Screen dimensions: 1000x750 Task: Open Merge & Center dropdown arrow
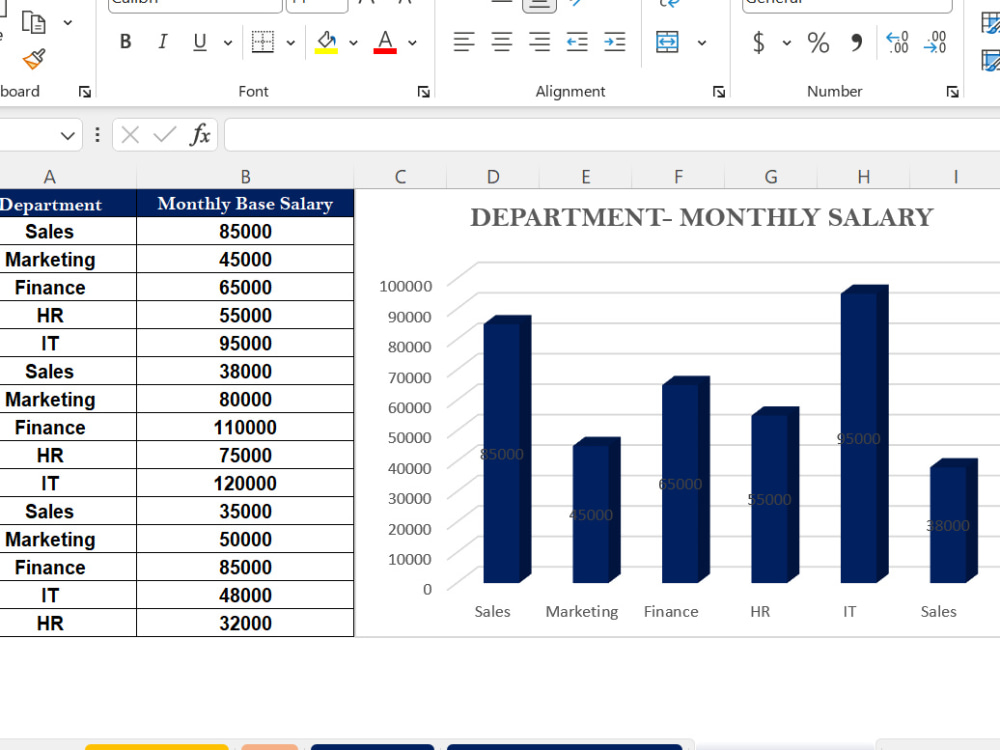tap(702, 43)
